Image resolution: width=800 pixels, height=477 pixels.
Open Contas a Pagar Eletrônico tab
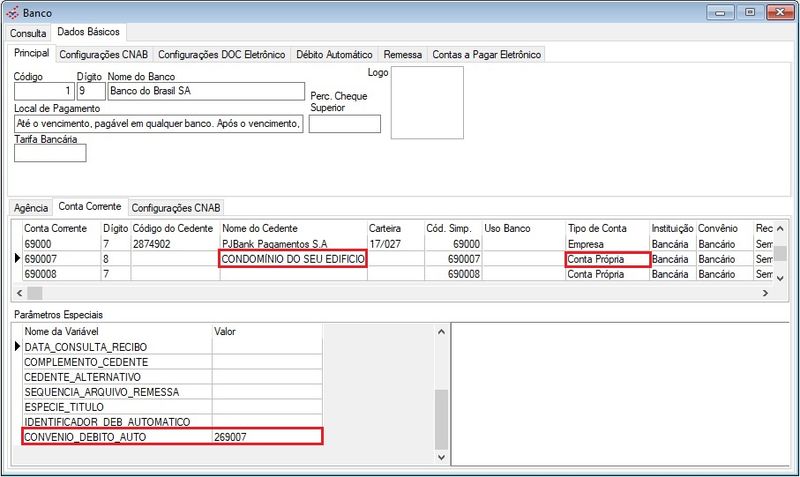pyautogui.click(x=486, y=54)
